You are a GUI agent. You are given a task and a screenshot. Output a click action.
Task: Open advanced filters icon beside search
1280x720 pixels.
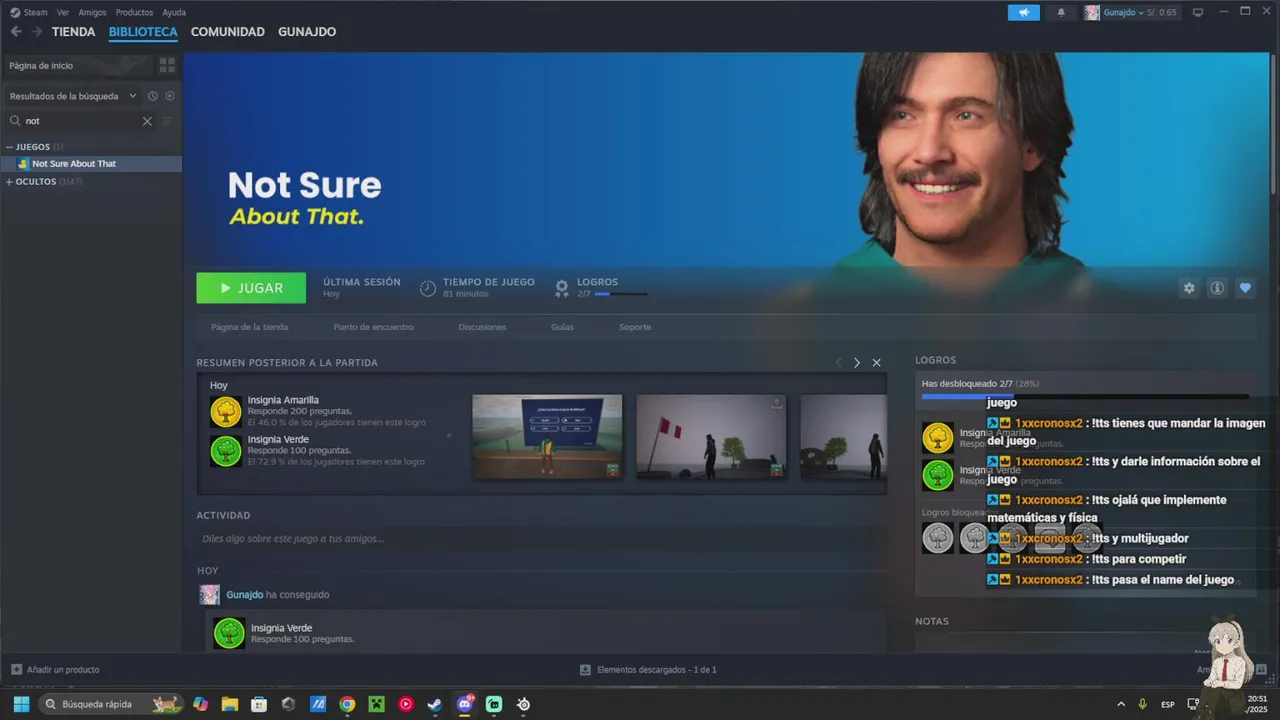[x=167, y=121]
